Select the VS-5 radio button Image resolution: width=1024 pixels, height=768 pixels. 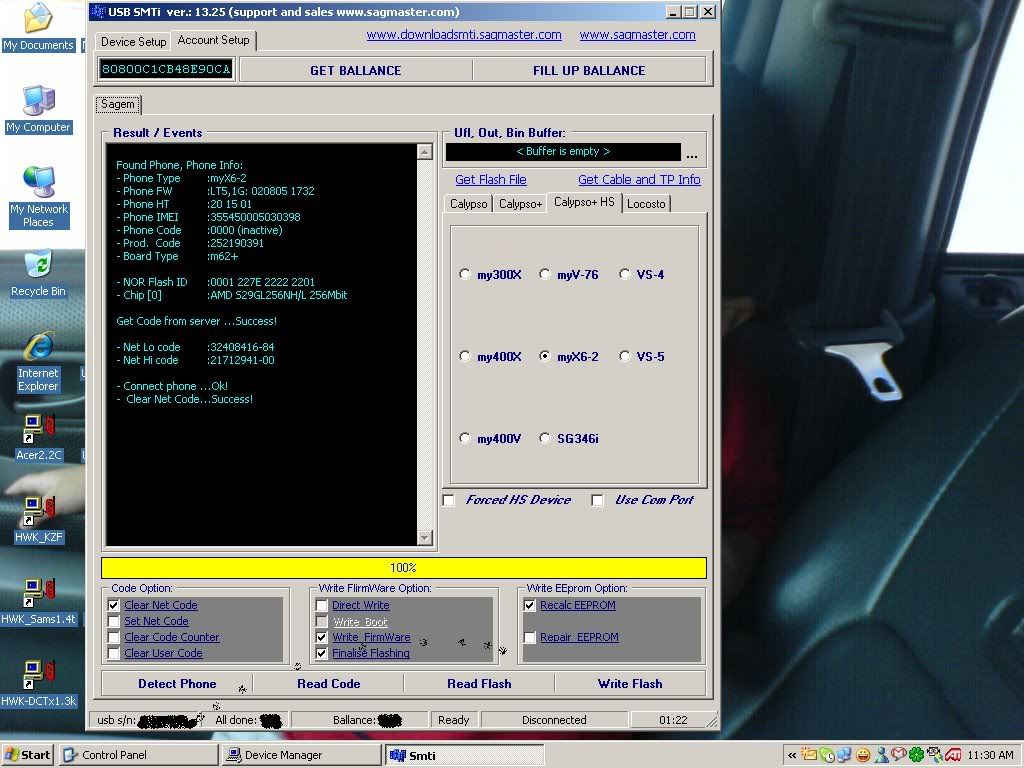point(625,357)
